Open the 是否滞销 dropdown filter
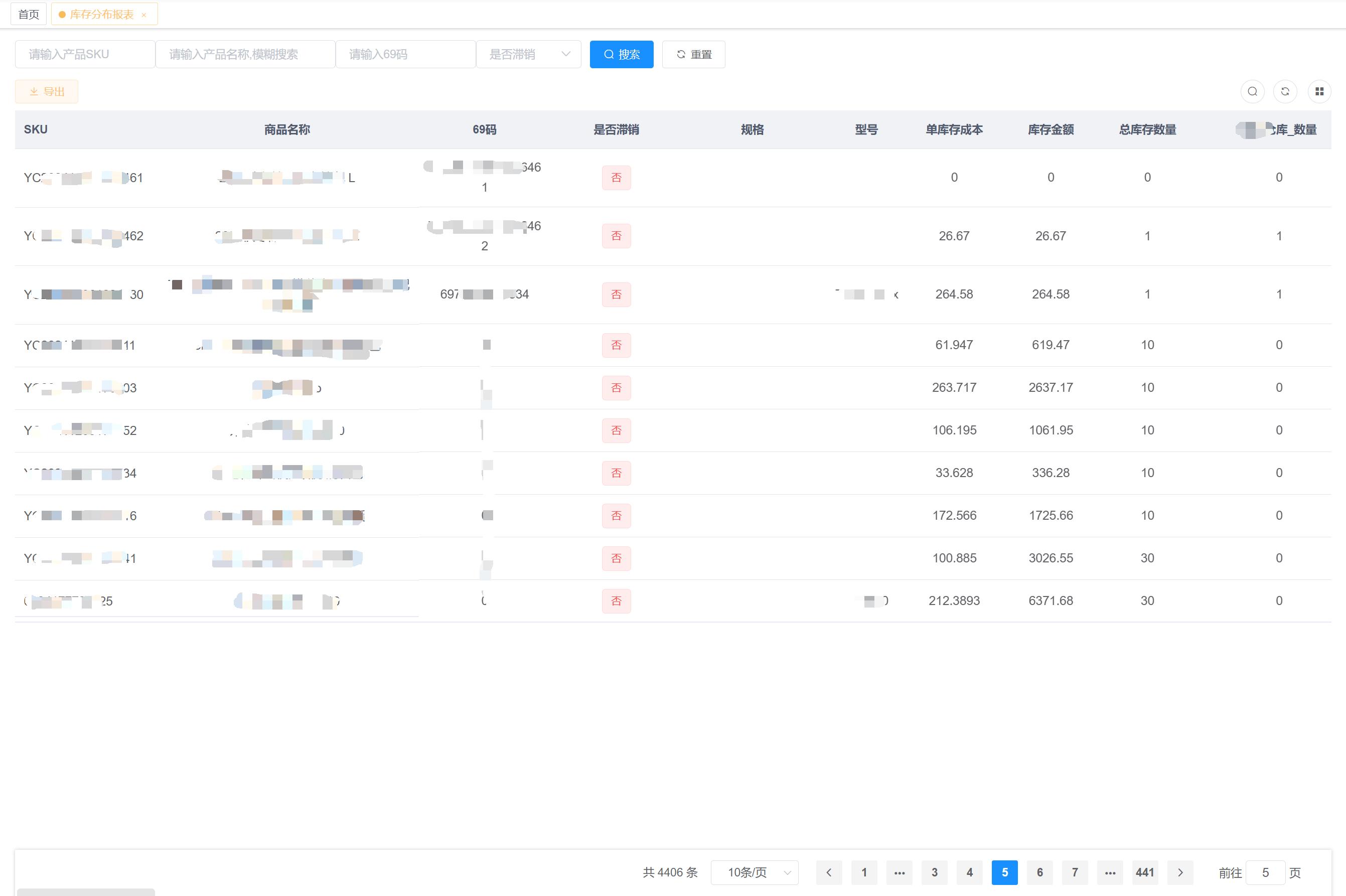Viewport: 1346px width, 896px height. (x=528, y=54)
